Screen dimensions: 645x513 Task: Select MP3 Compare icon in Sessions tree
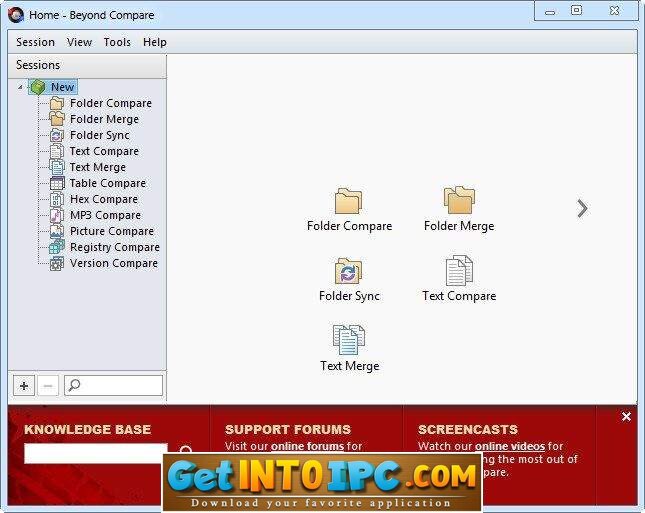pos(57,215)
